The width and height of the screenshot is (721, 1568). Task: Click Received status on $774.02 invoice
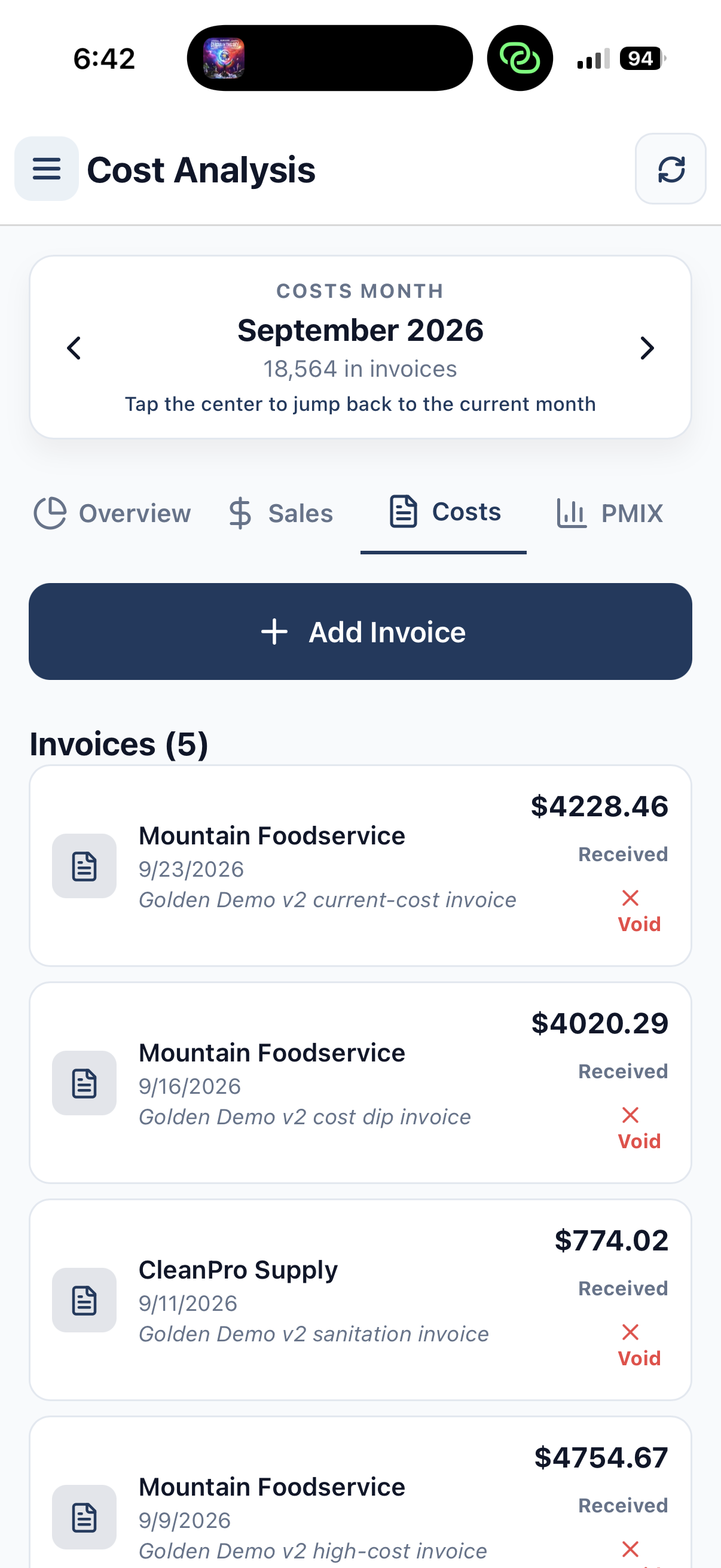pyautogui.click(x=623, y=1288)
